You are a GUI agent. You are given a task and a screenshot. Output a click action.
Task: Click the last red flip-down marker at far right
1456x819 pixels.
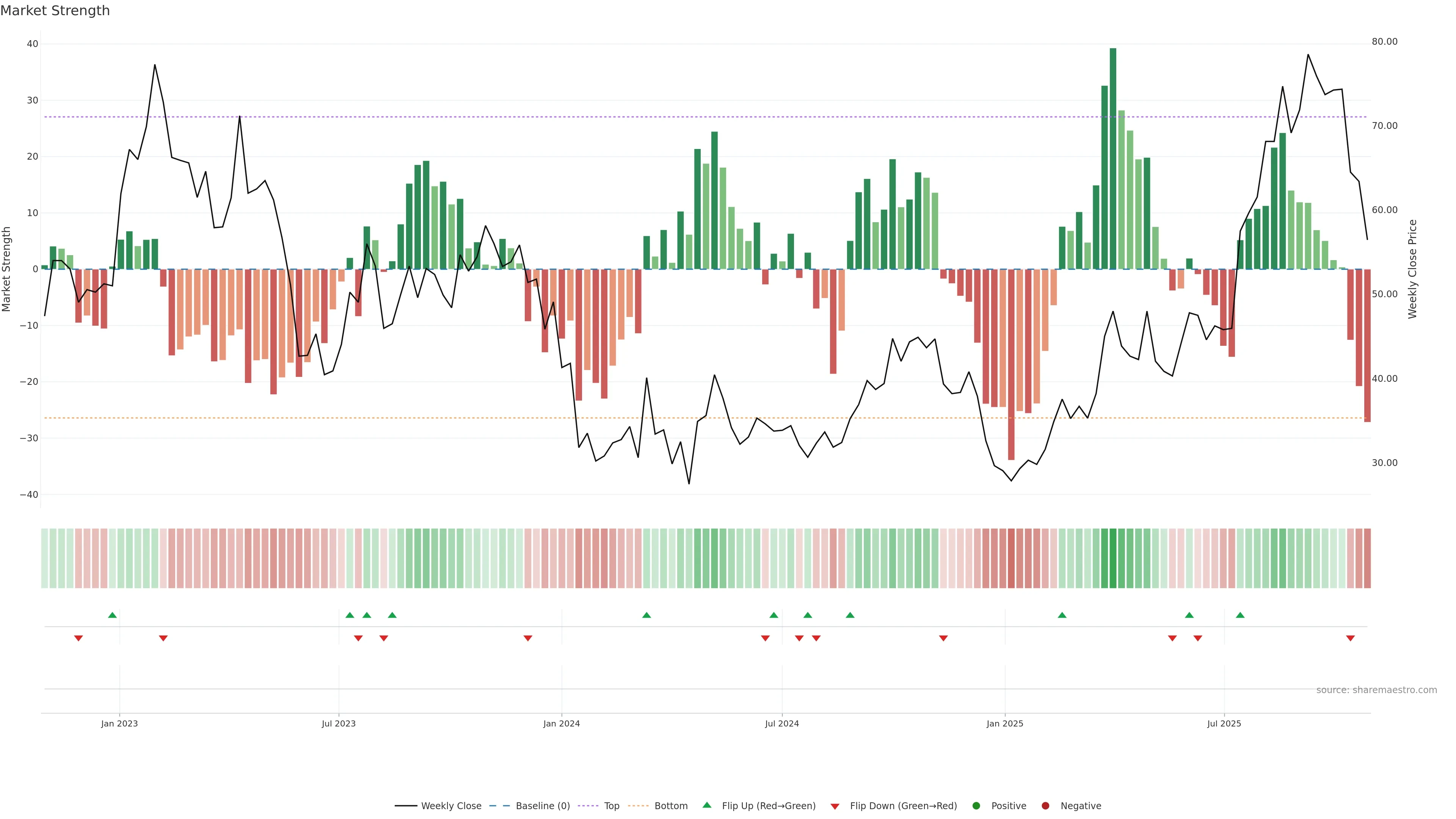pyautogui.click(x=1350, y=638)
